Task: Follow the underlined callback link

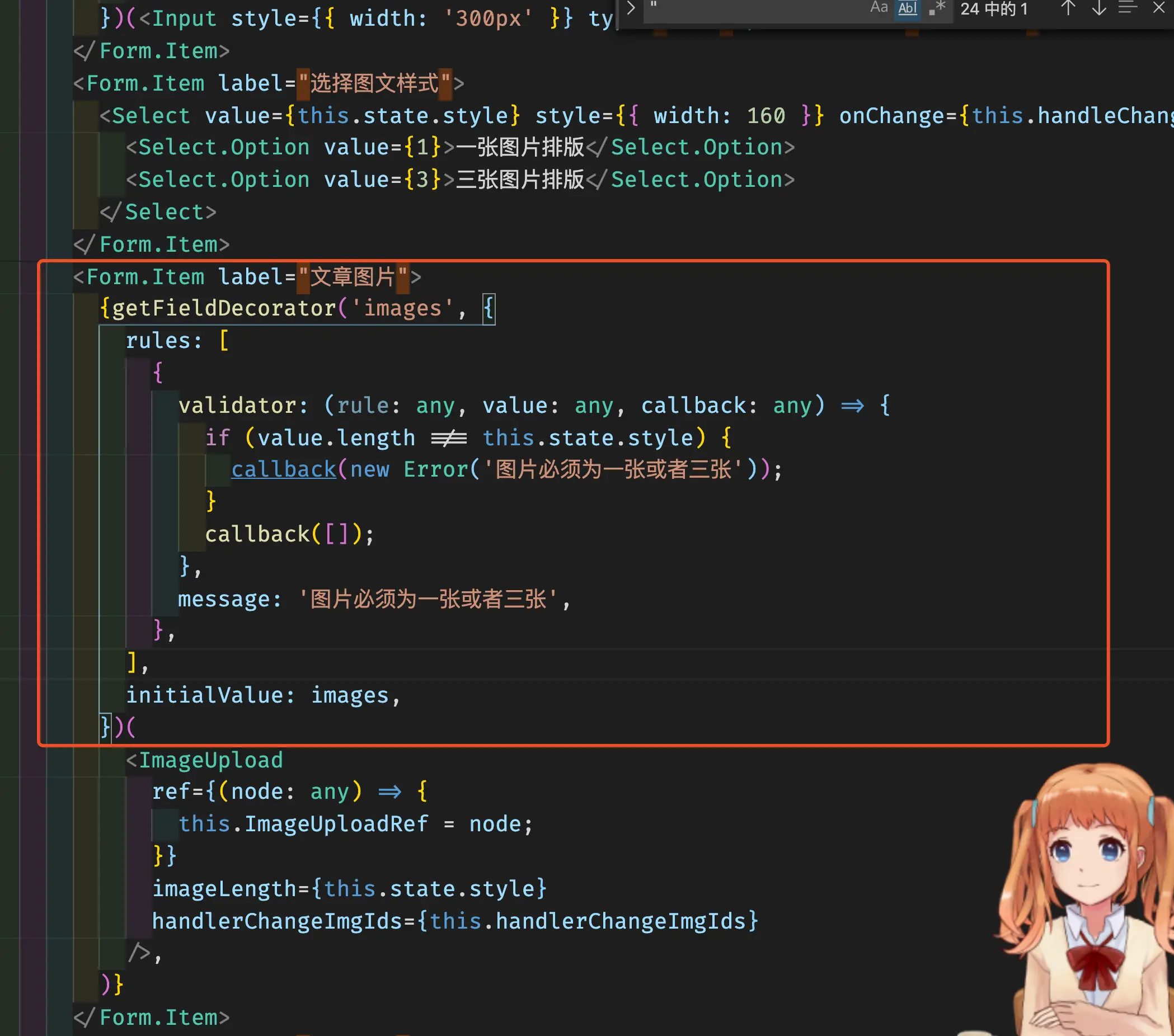Action: pos(283,470)
